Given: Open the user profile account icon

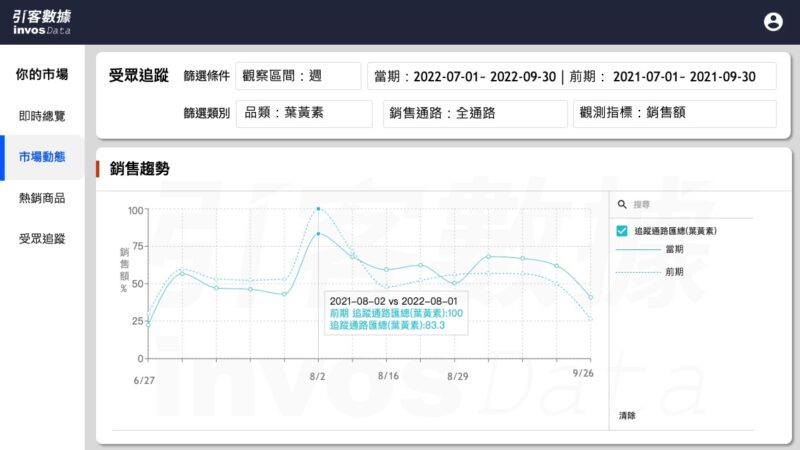Looking at the screenshot, I should 773,21.
